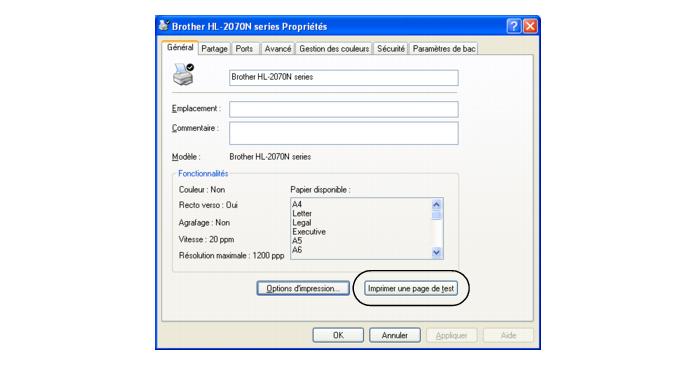Click the 'Vitesse : 20 ppm' text
This screenshot has width=696, height=365.
coord(206,239)
